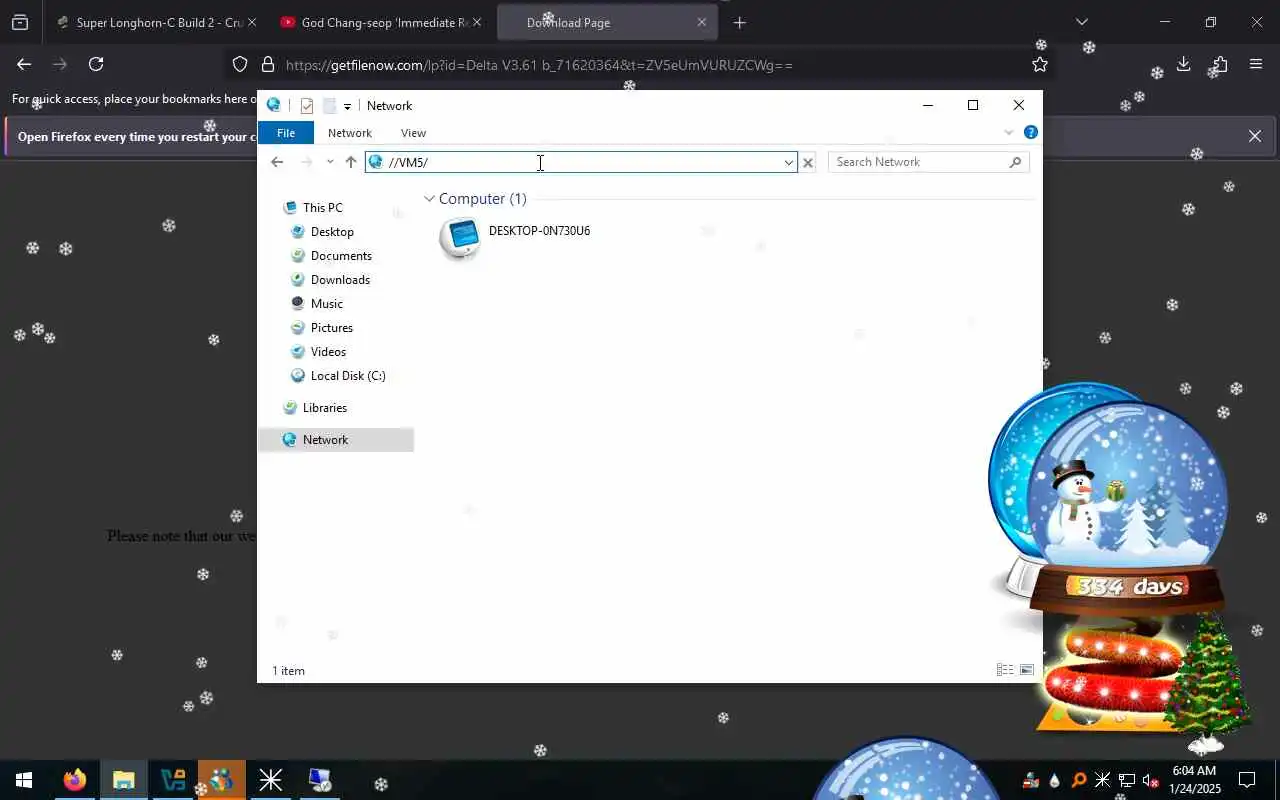Expand the ribbon chevron
Viewport: 1280px width, 800px height.
pos(1008,132)
